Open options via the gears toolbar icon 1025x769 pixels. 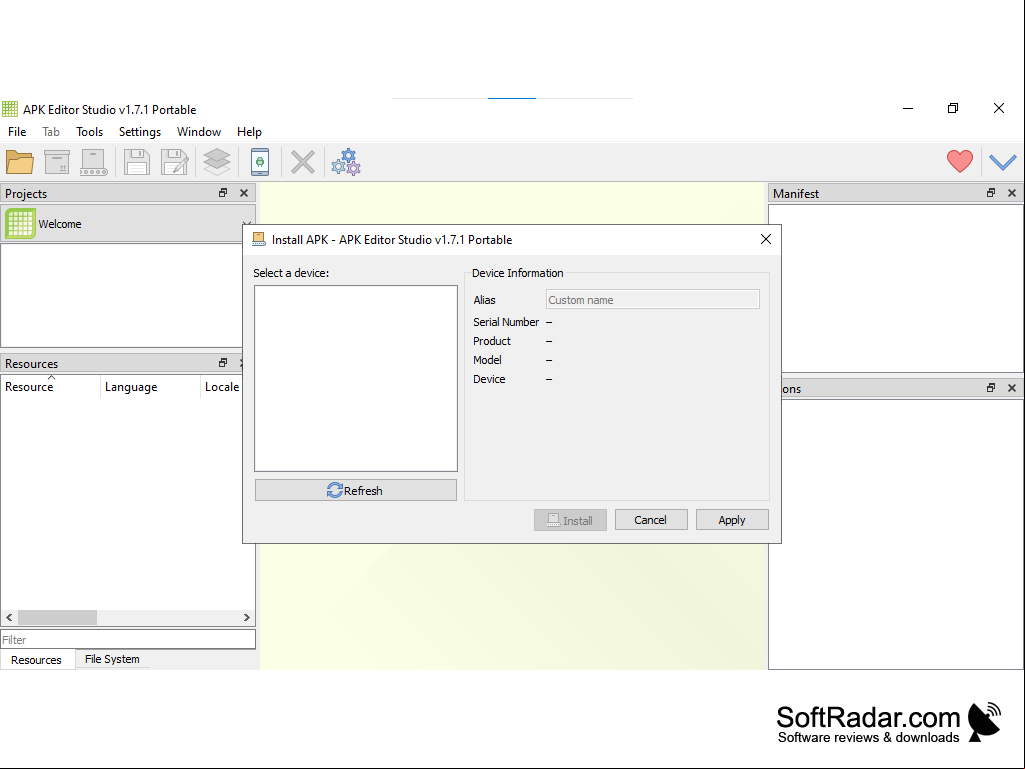pyautogui.click(x=346, y=162)
